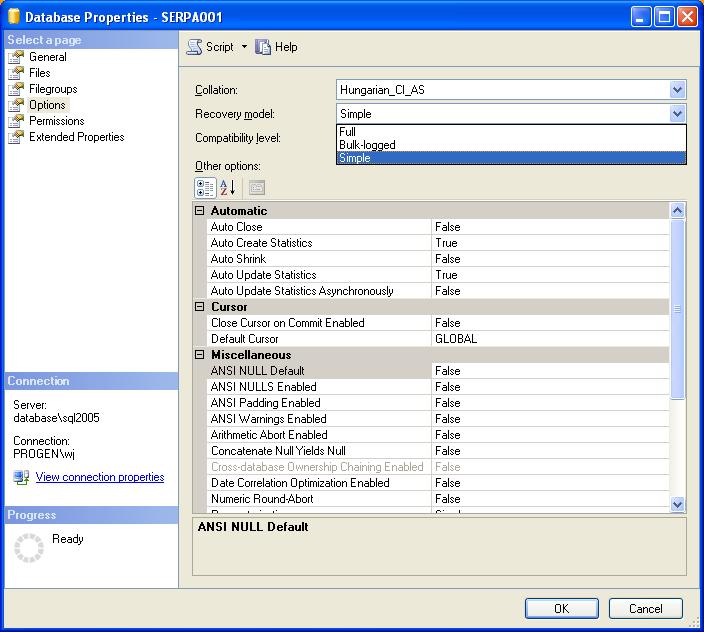Open the General page
This screenshot has height=632, width=704.
(47, 57)
